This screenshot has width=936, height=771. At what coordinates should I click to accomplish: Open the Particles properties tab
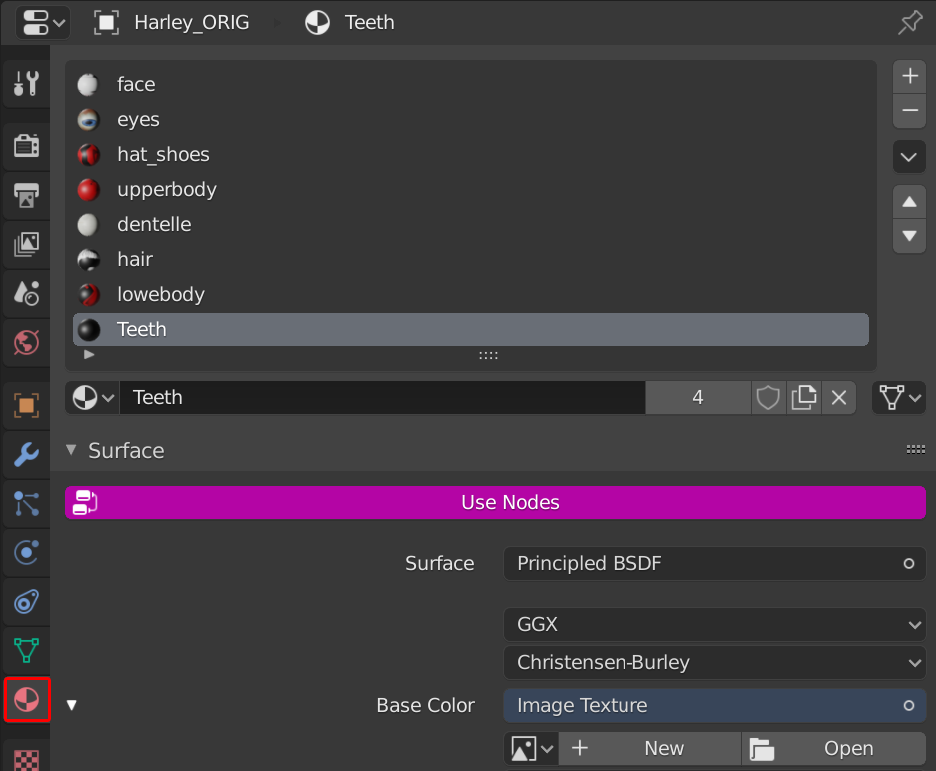[x=27, y=504]
